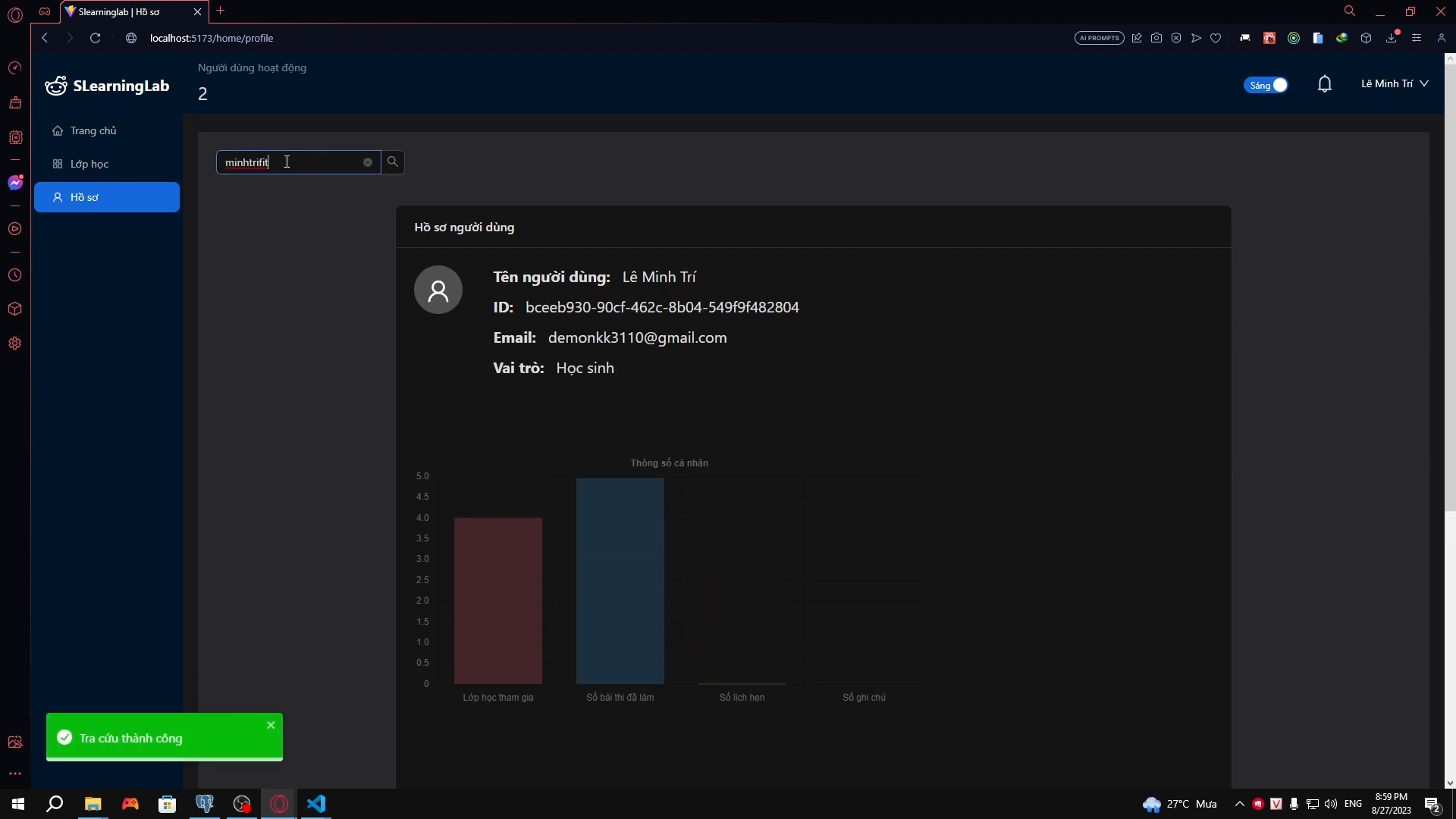Open Messenger in Opera sidebar
Screen dimensions: 1456x819
click(15, 183)
